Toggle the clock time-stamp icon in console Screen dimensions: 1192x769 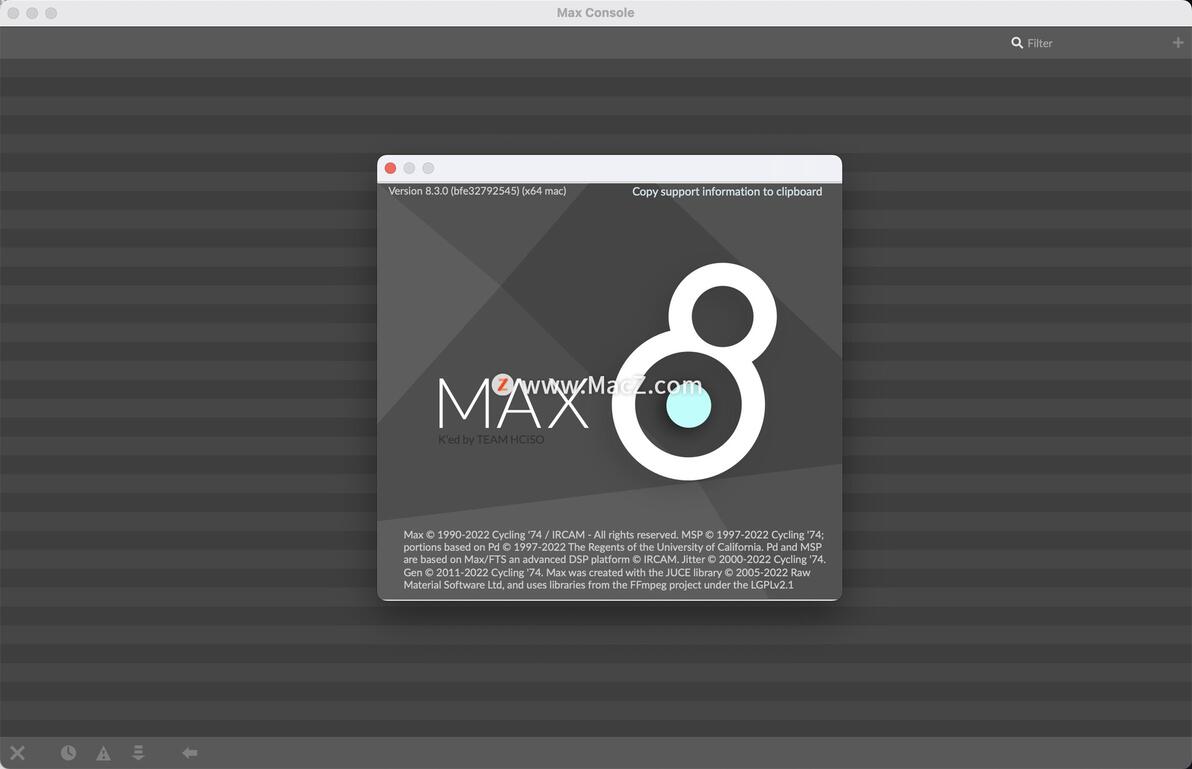click(68, 752)
